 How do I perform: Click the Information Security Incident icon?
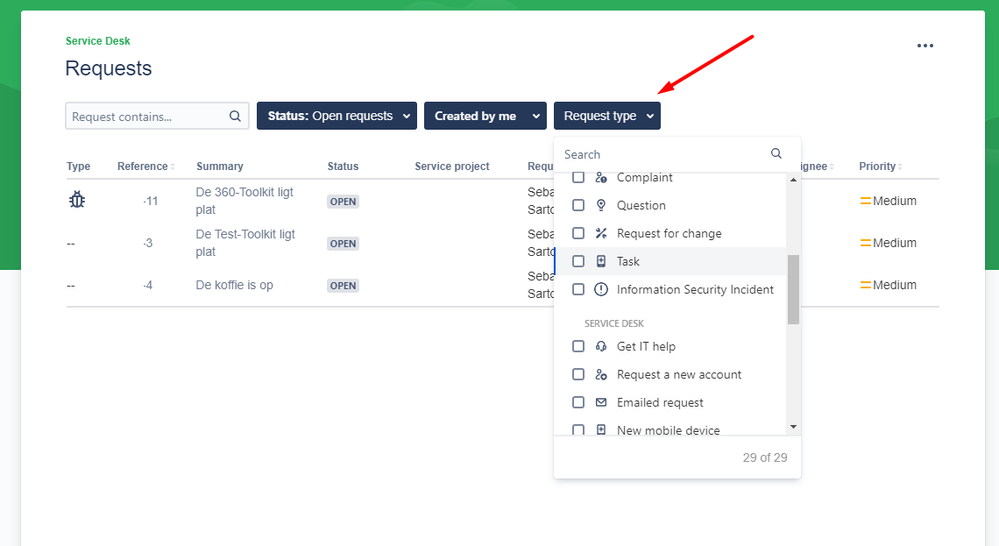(601, 289)
